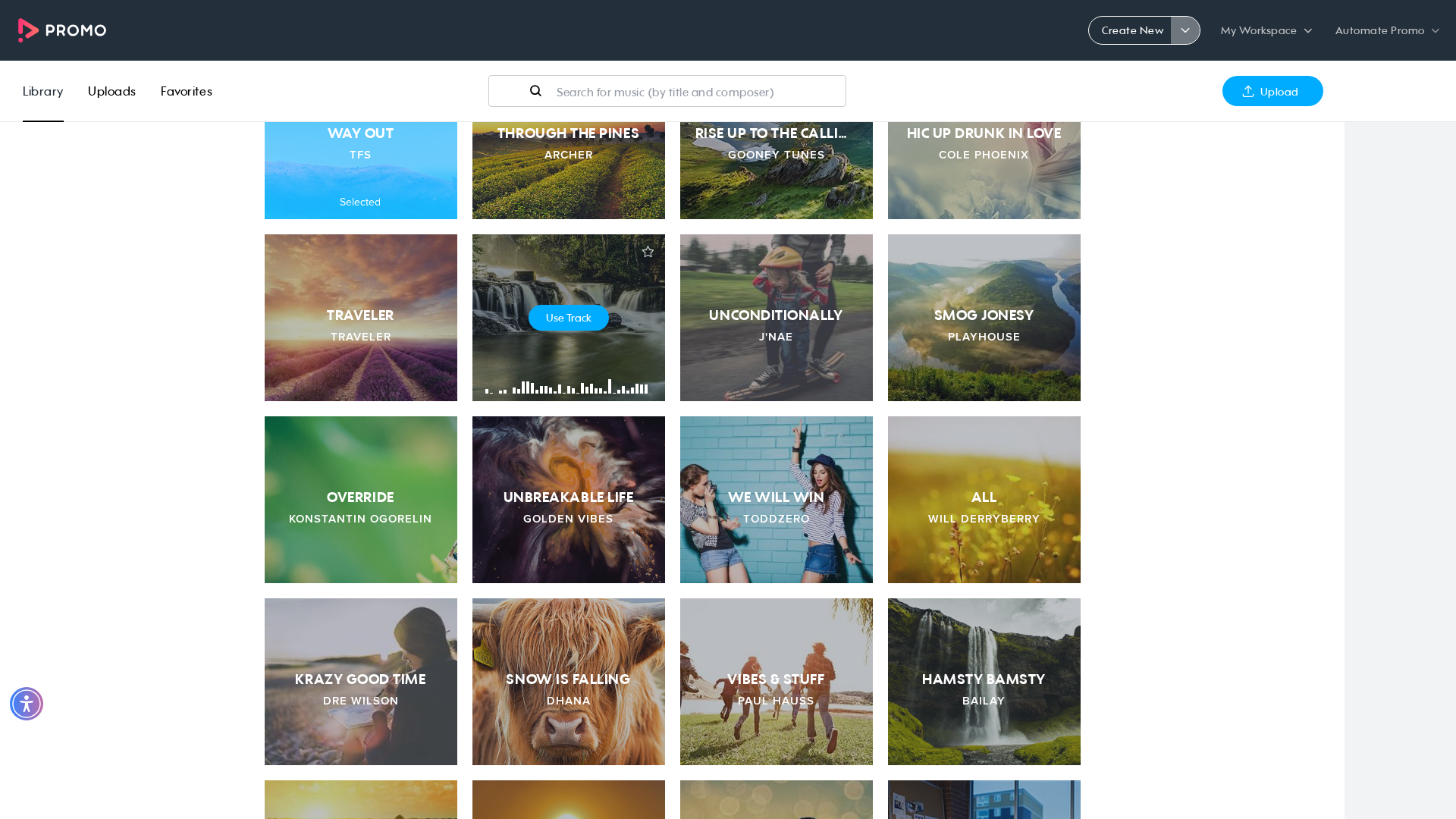The width and height of the screenshot is (1456, 819).
Task: Click the audio waveform progress bar
Action: tap(566, 387)
